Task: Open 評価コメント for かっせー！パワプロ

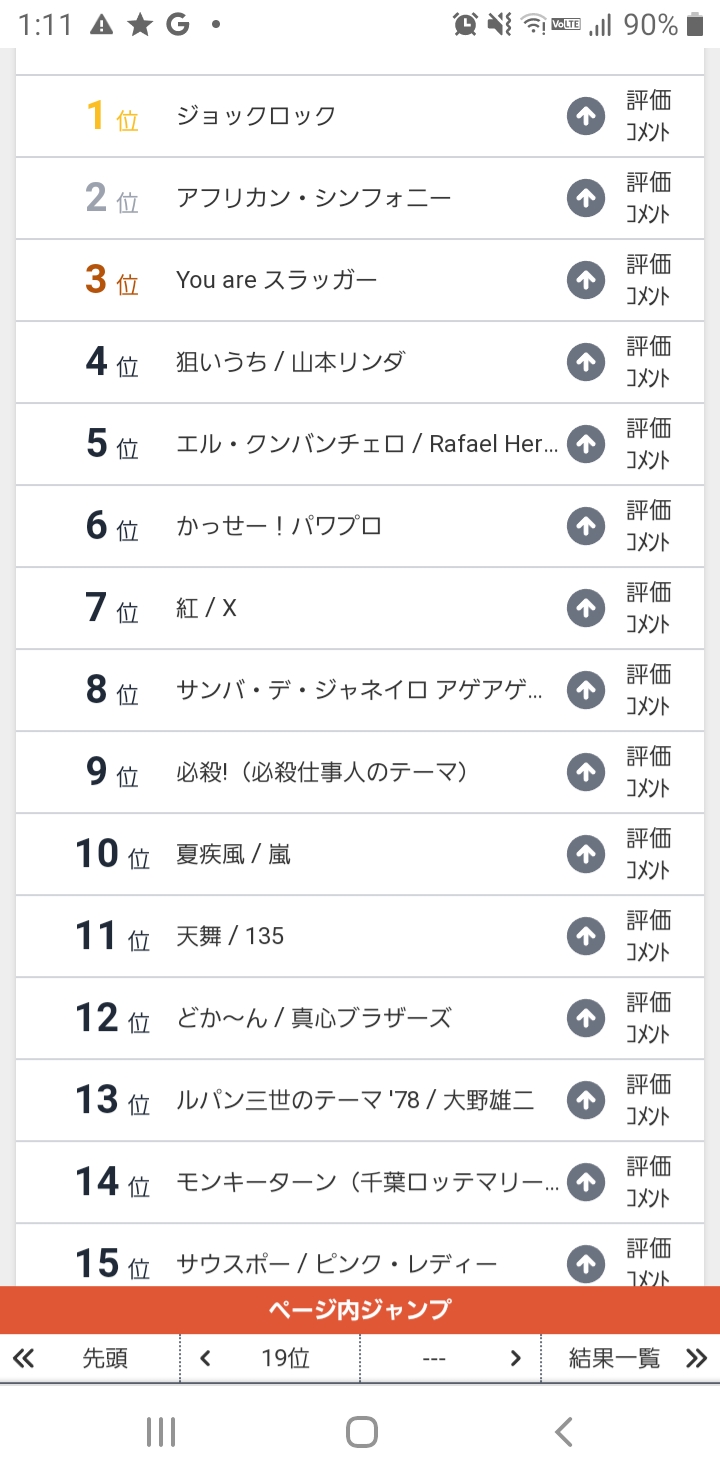Action: point(648,526)
